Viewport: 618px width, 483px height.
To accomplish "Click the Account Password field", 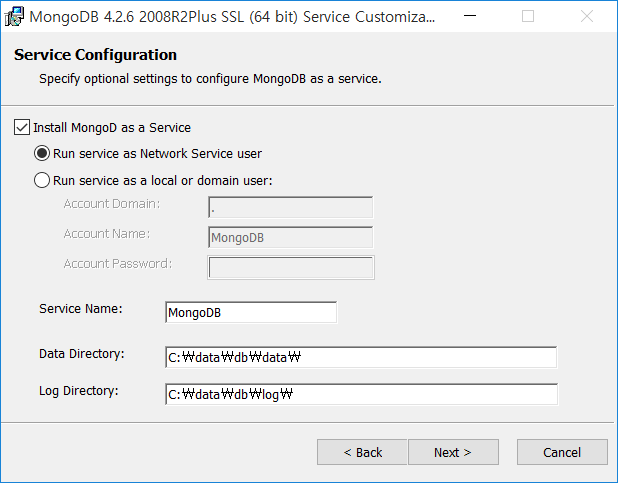I will pyautogui.click(x=291, y=267).
